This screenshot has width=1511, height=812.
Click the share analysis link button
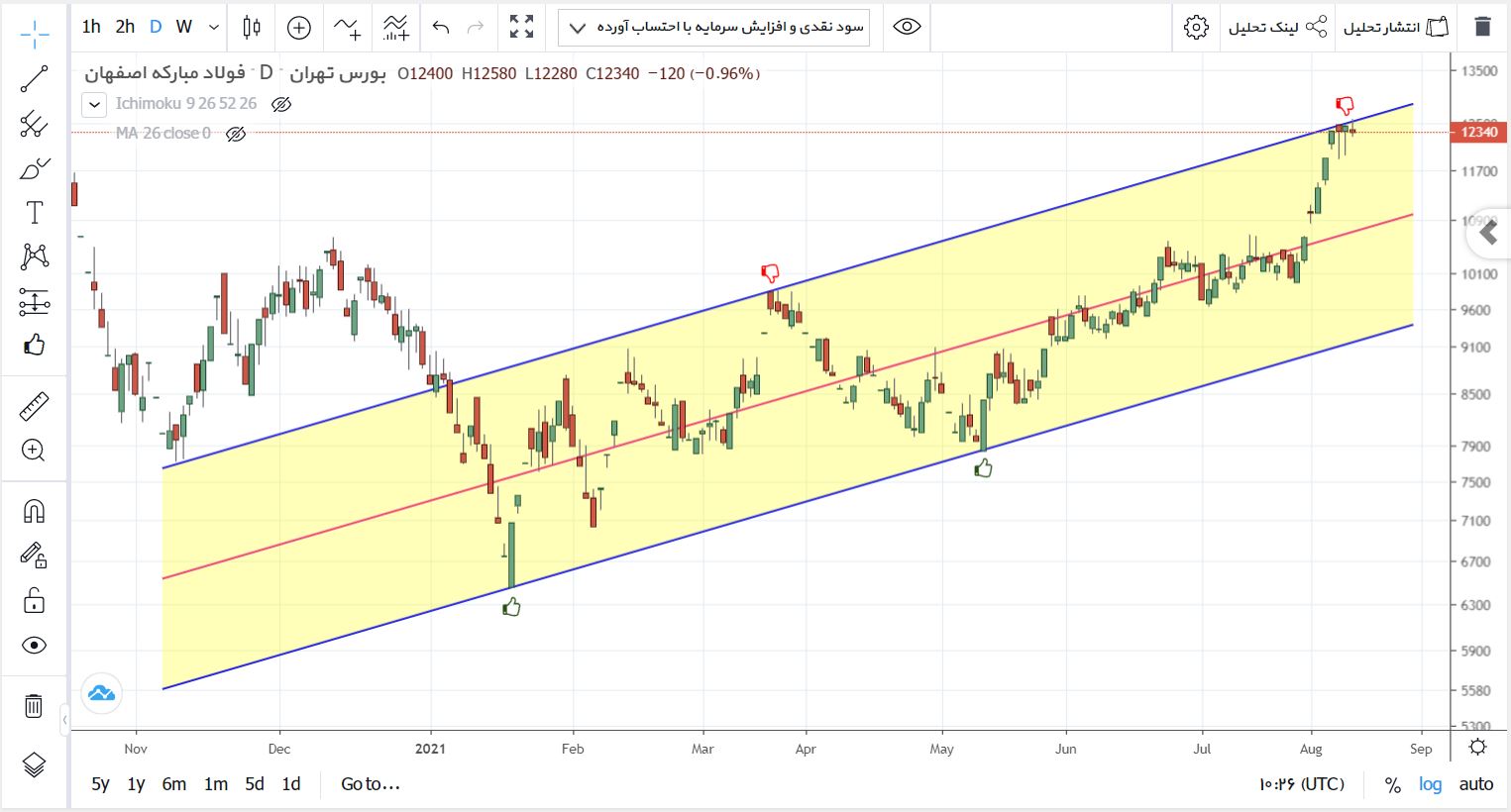pyautogui.click(x=1277, y=27)
